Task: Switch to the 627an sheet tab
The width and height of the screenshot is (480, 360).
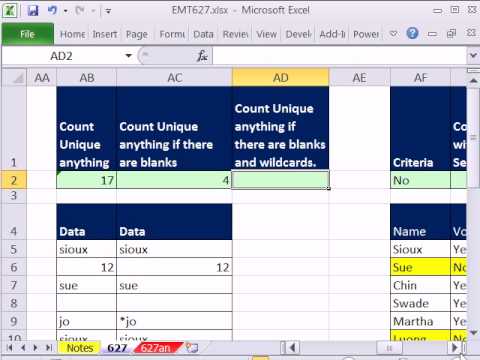Action: [156, 348]
